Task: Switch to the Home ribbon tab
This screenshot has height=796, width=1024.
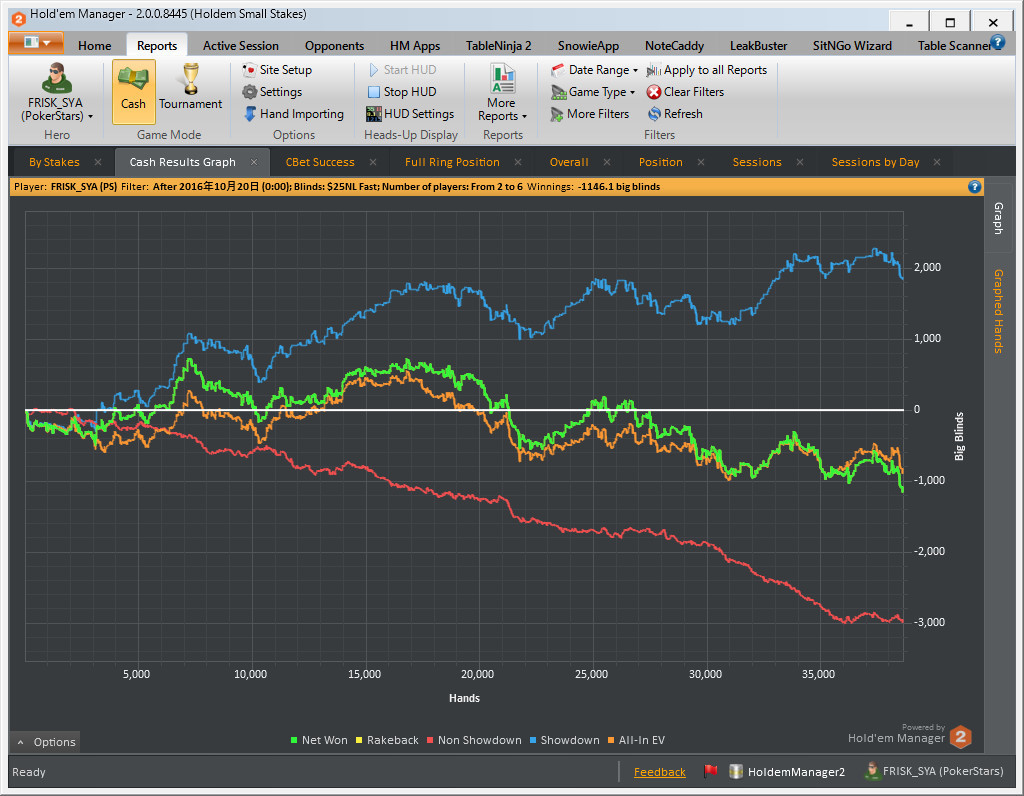Action: tap(95, 46)
